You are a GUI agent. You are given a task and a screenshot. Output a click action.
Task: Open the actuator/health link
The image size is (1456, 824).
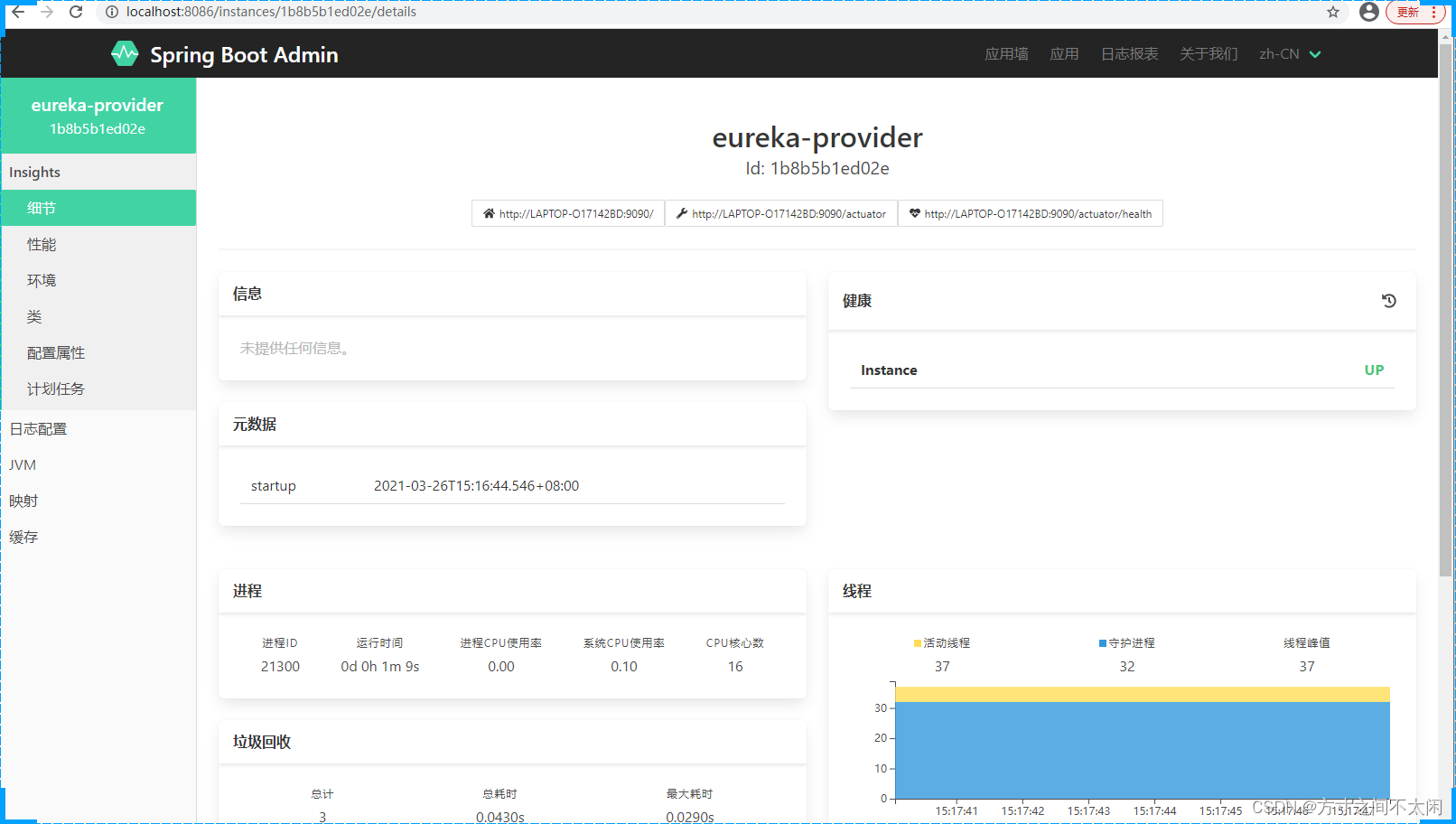coord(1031,213)
